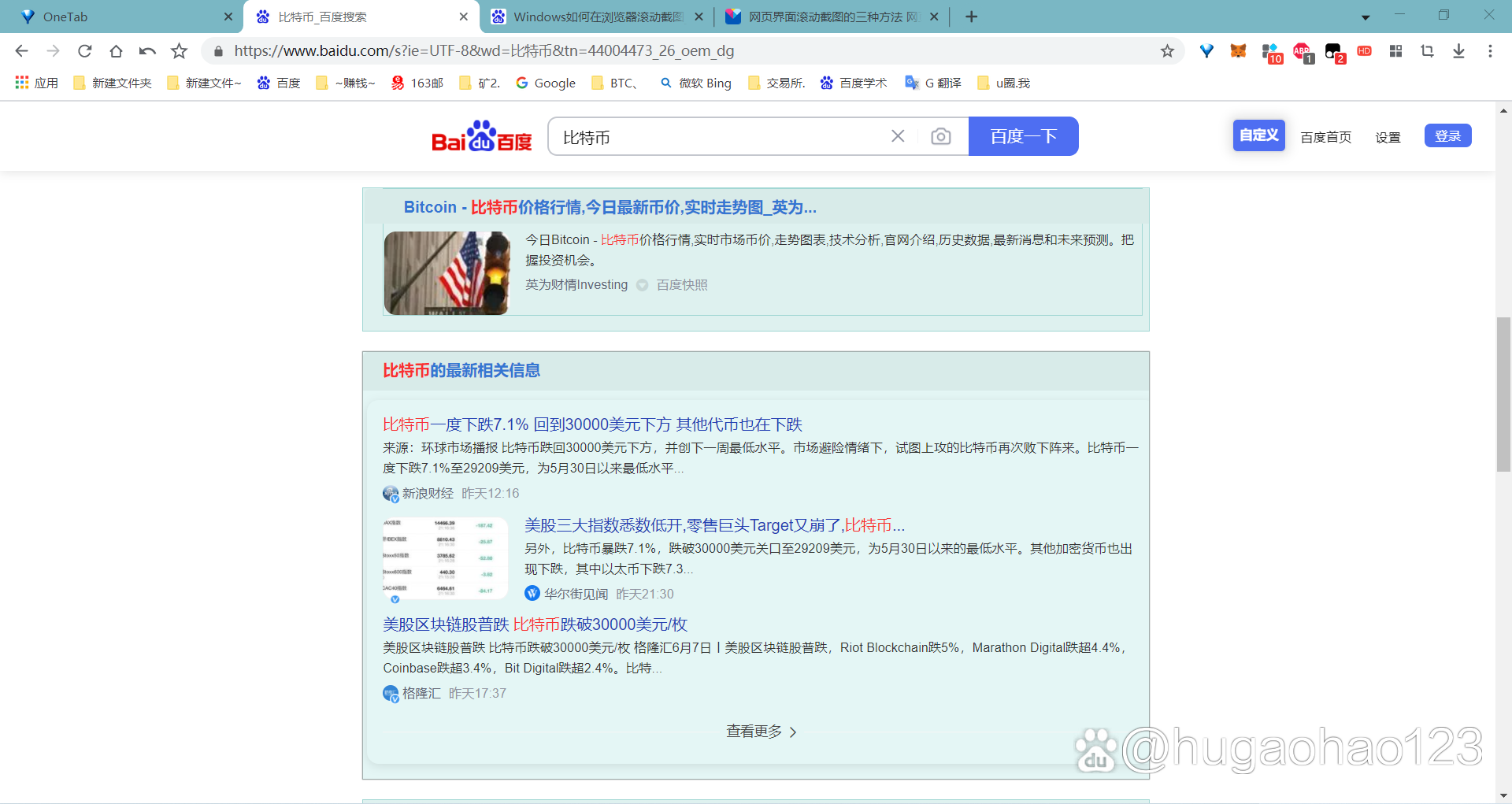Click the stock index table thumbnail
Viewport: 1512px width, 804px height.
[x=445, y=558]
